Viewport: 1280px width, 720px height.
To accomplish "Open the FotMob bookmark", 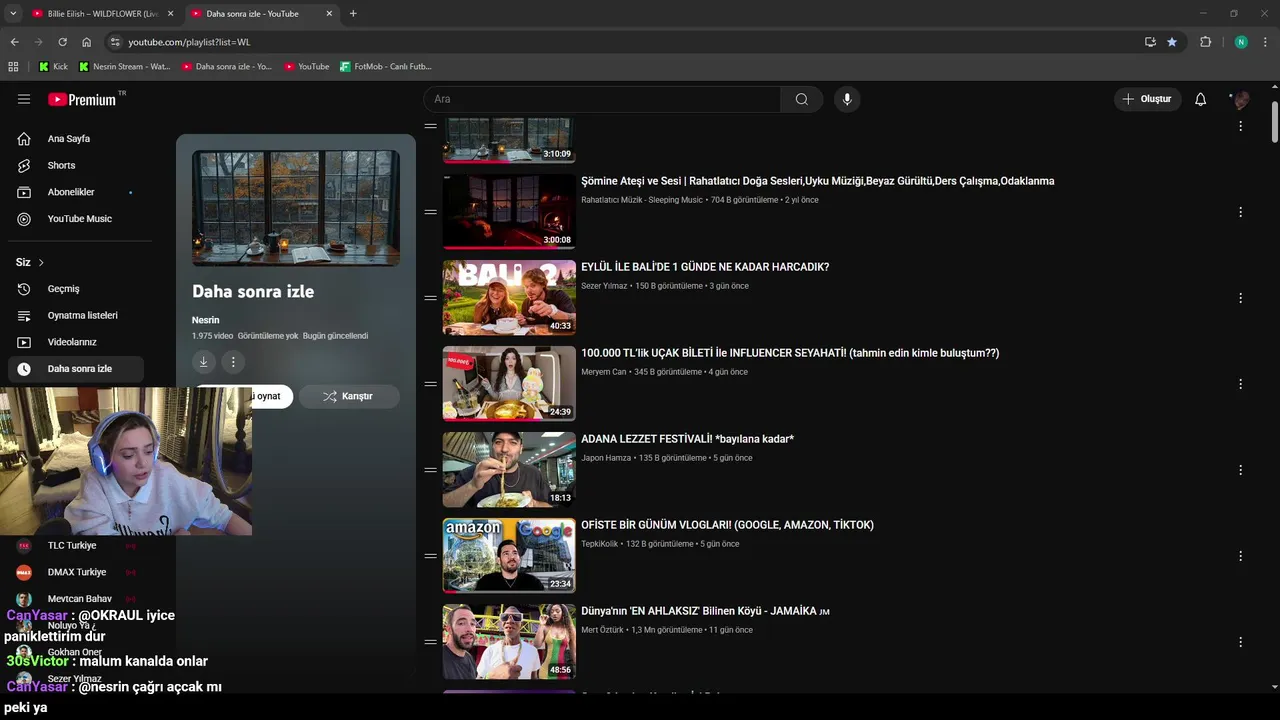I will pos(385,67).
